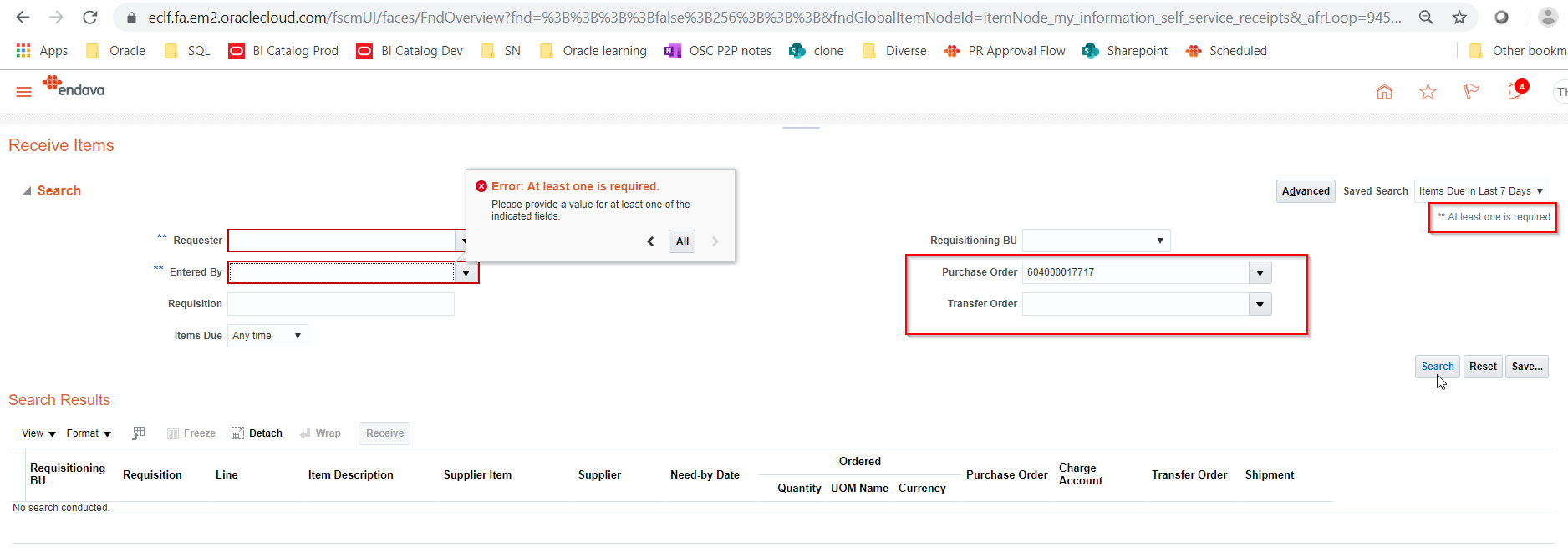
Task: Open the hamburger navigator menu
Action: point(23,91)
